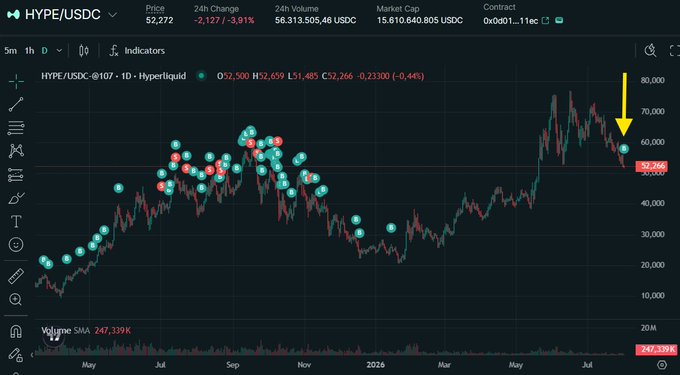Switch to the 5m timeframe

click(10, 51)
